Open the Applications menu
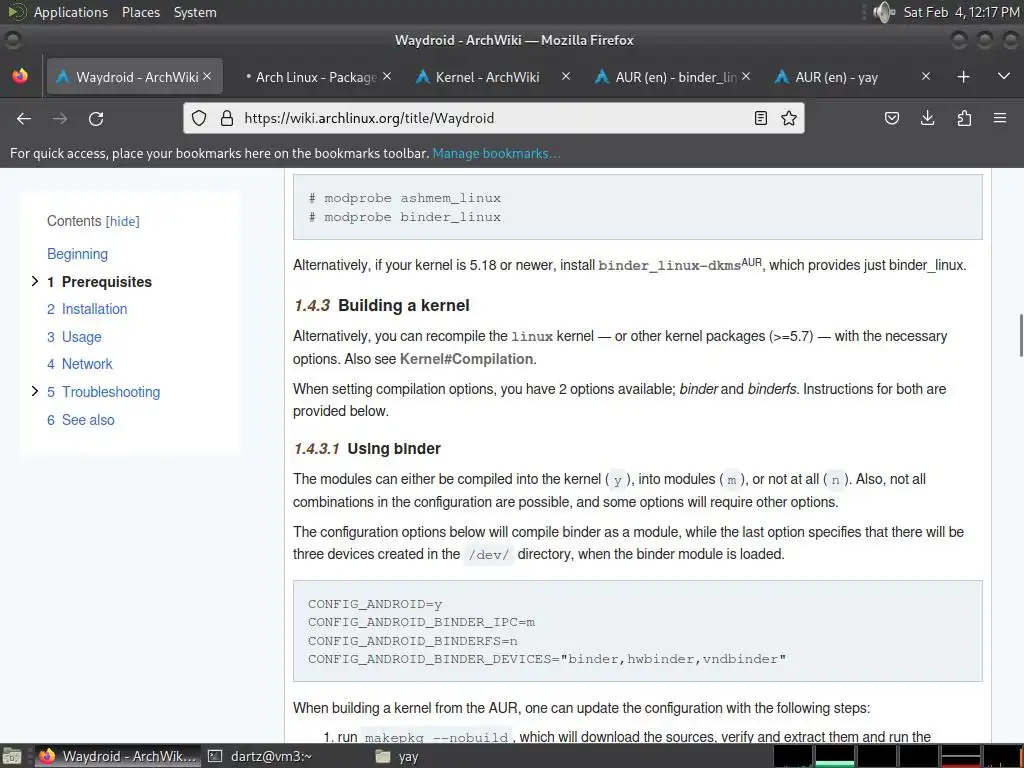 pyautogui.click(x=71, y=12)
